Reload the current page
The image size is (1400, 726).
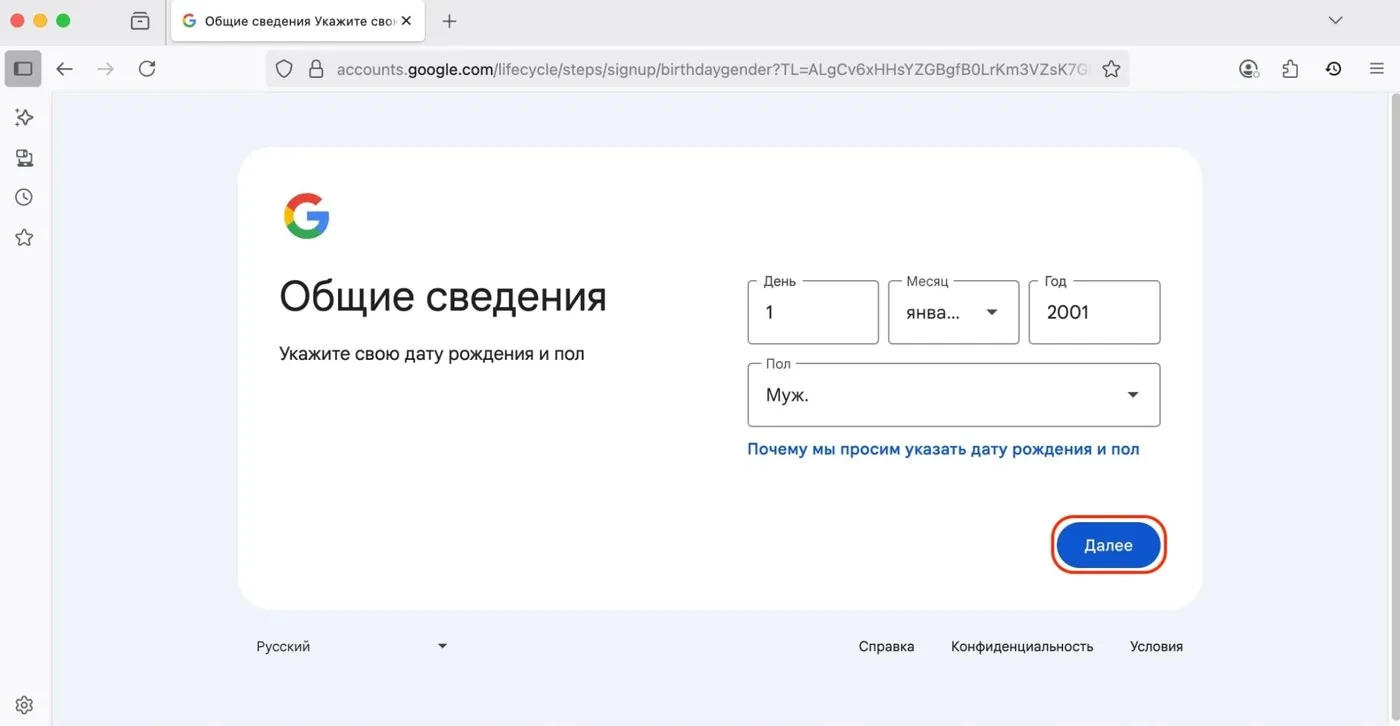tap(147, 69)
